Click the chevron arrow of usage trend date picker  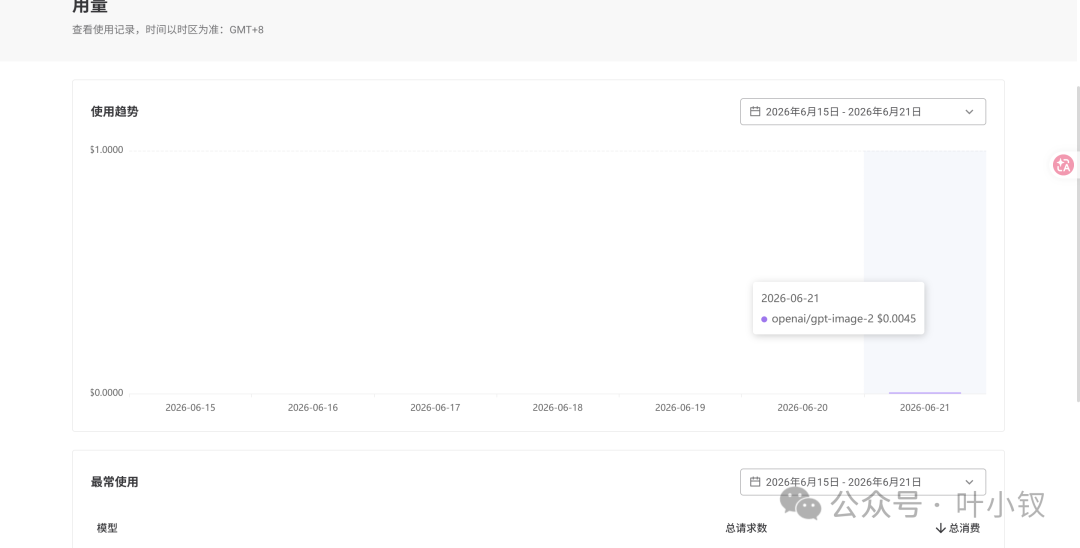tap(969, 112)
